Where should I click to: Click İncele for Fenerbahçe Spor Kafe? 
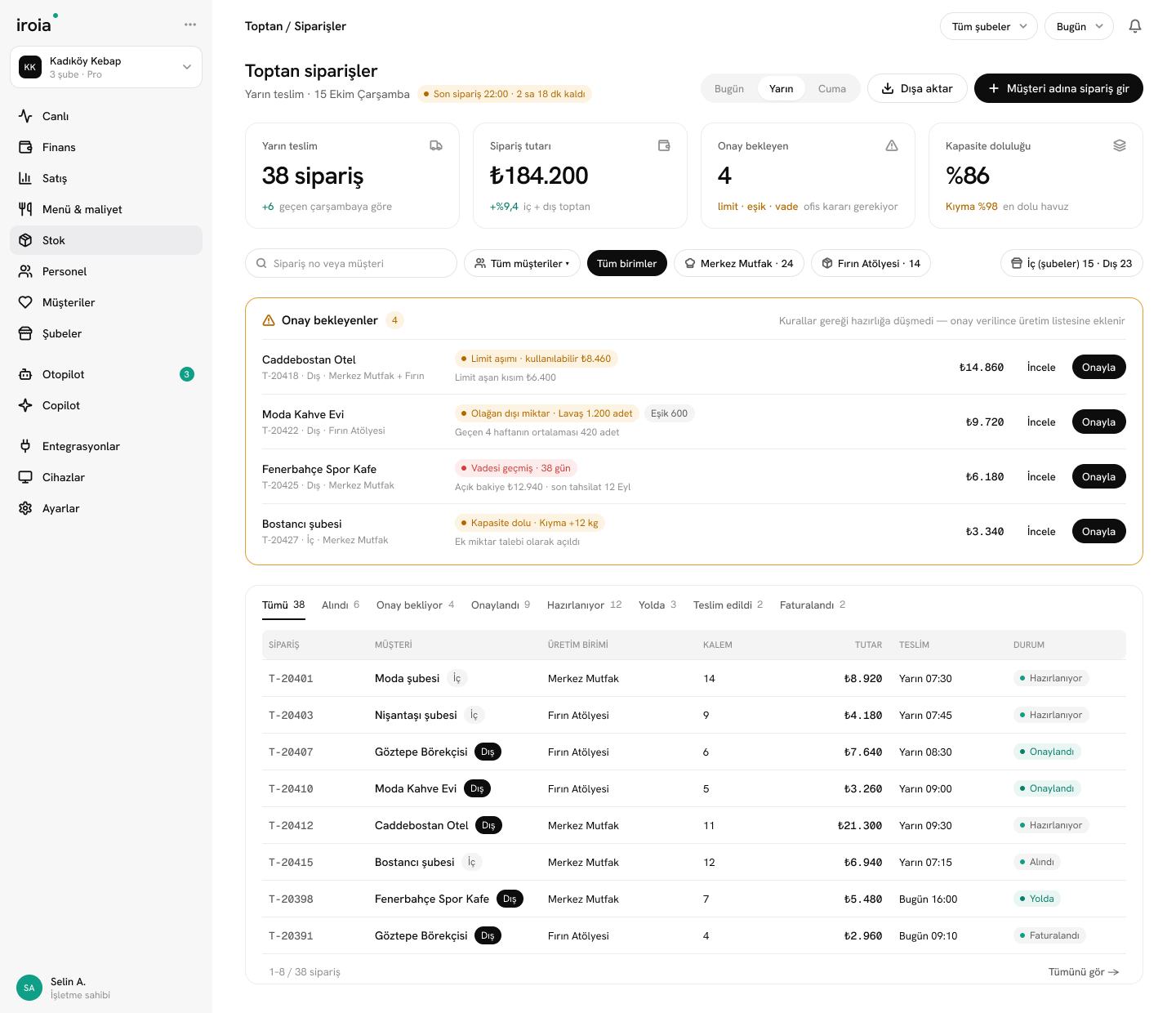point(1041,476)
